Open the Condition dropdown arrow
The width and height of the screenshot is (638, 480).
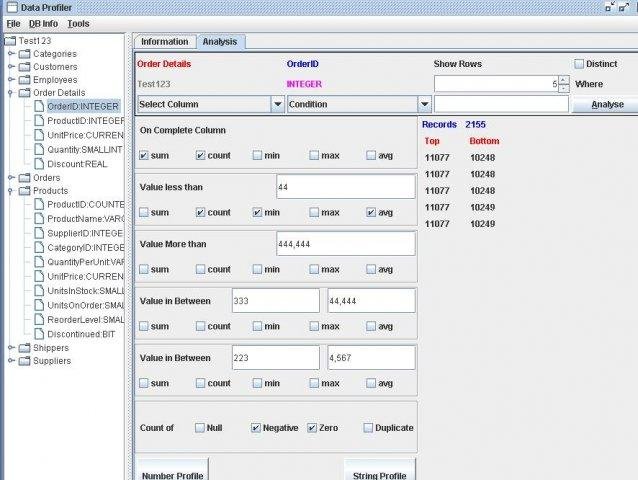(x=424, y=104)
